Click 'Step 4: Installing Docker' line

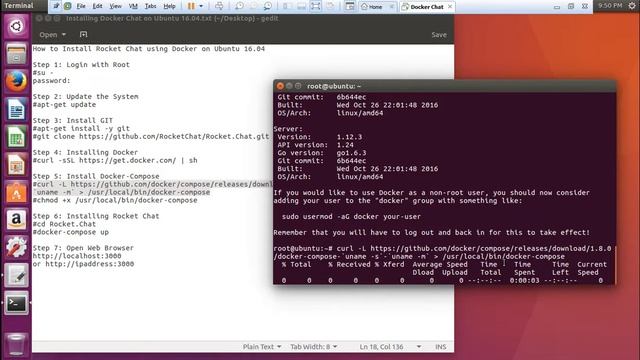coord(85,152)
